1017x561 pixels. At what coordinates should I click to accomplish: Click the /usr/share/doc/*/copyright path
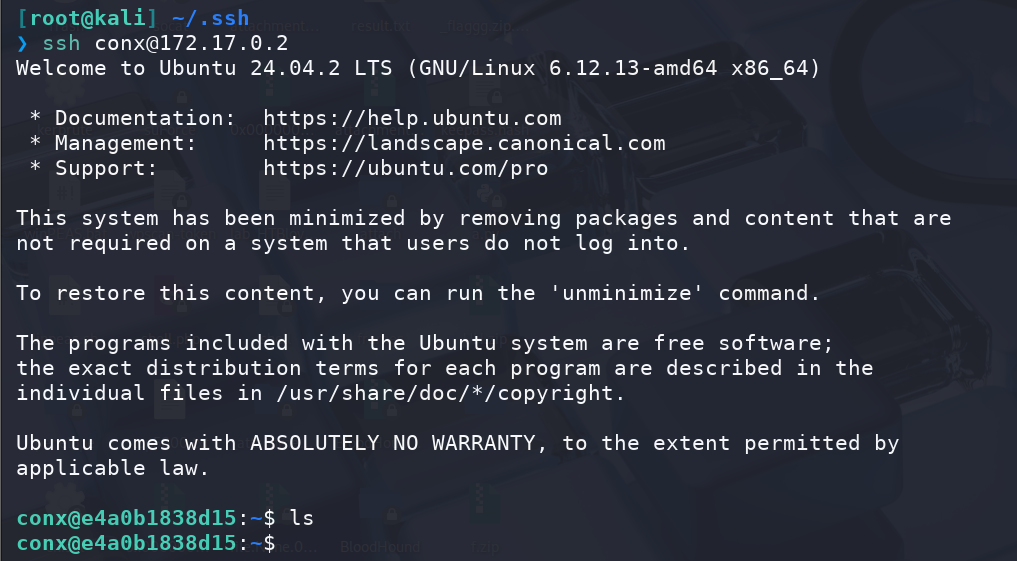tap(445, 393)
